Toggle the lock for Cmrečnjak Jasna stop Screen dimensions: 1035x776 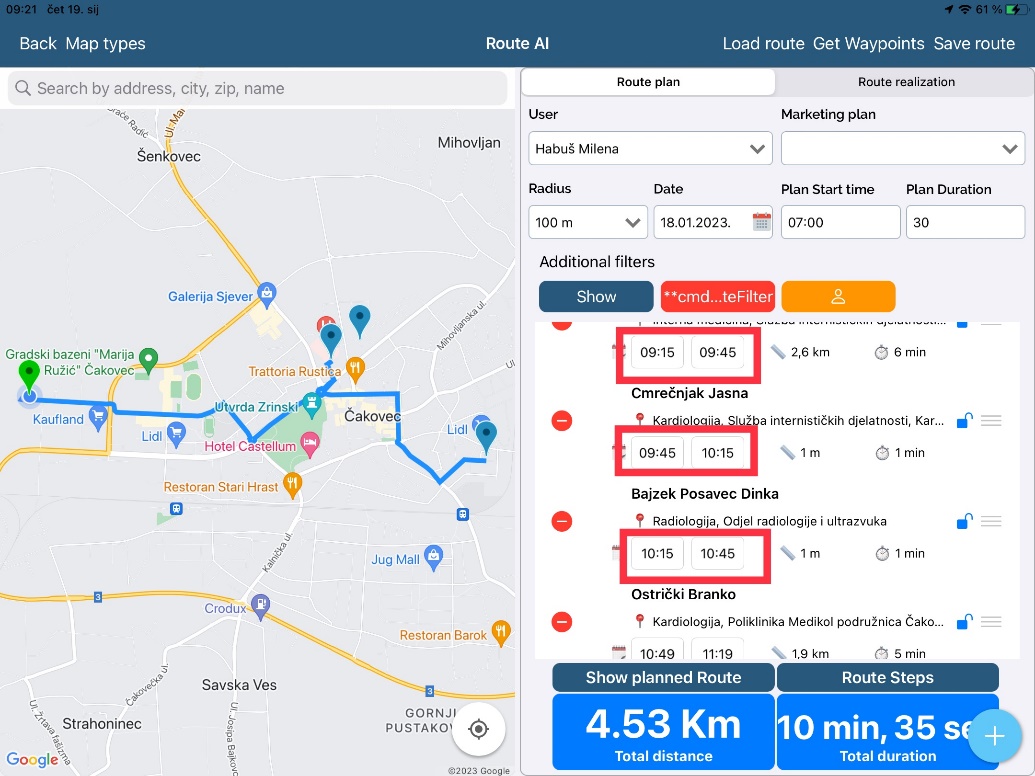click(x=963, y=421)
